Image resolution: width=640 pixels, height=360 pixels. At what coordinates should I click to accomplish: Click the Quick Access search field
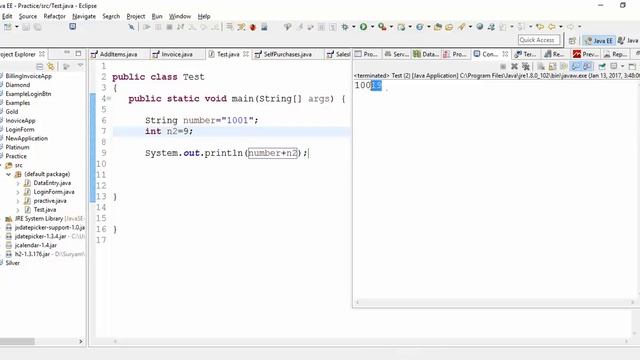[x=539, y=40]
